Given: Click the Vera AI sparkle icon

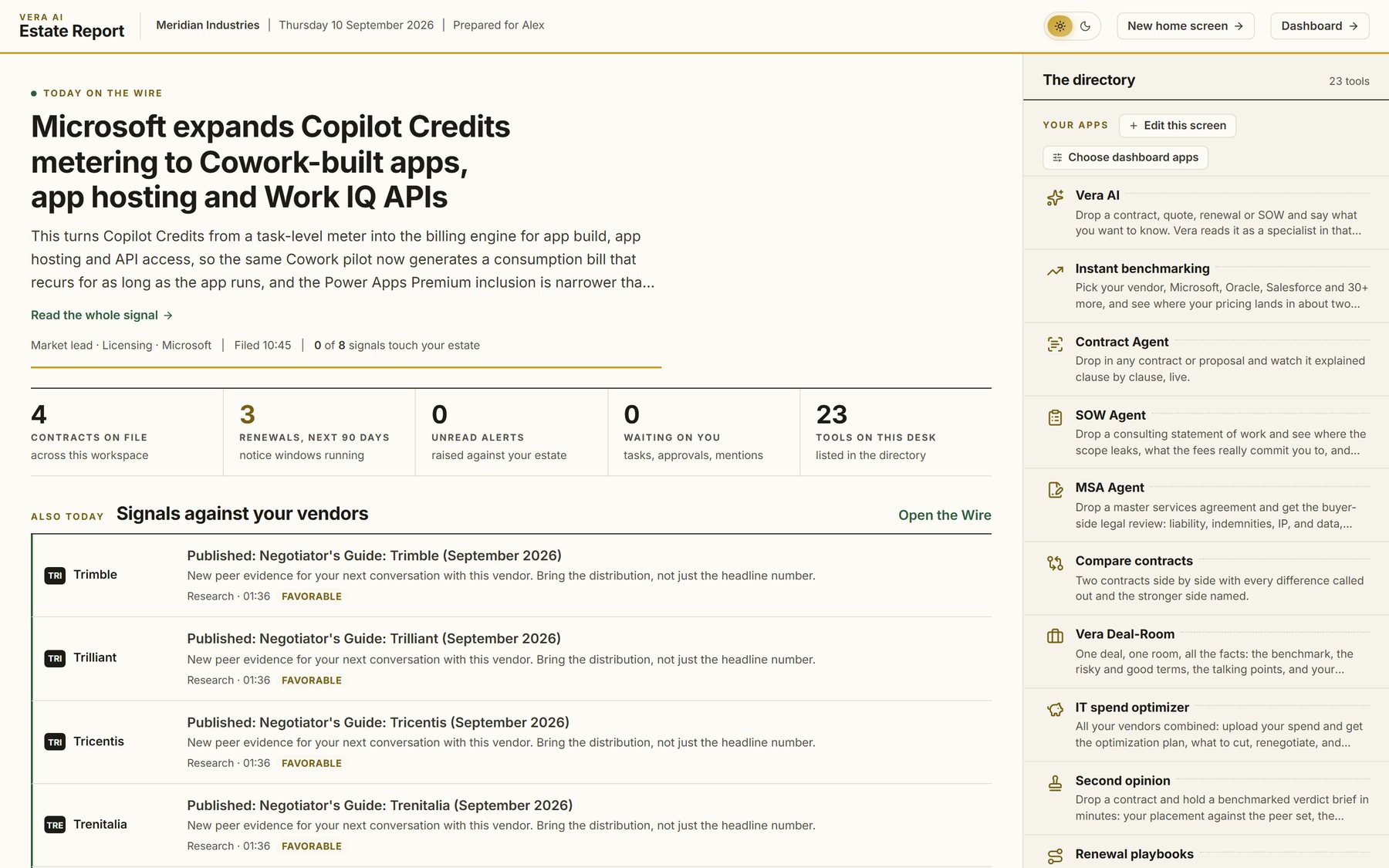Looking at the screenshot, I should point(1055,198).
